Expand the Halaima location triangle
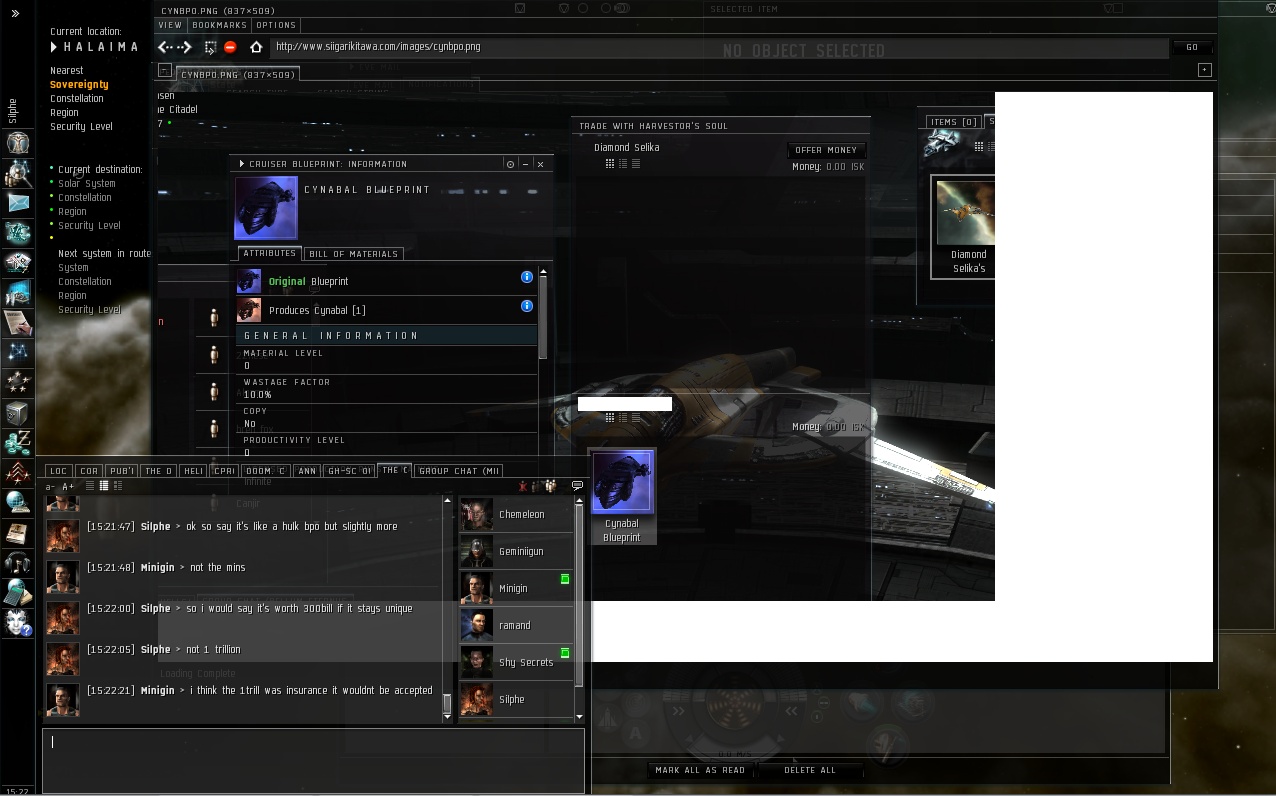This screenshot has width=1276, height=796. point(54,47)
